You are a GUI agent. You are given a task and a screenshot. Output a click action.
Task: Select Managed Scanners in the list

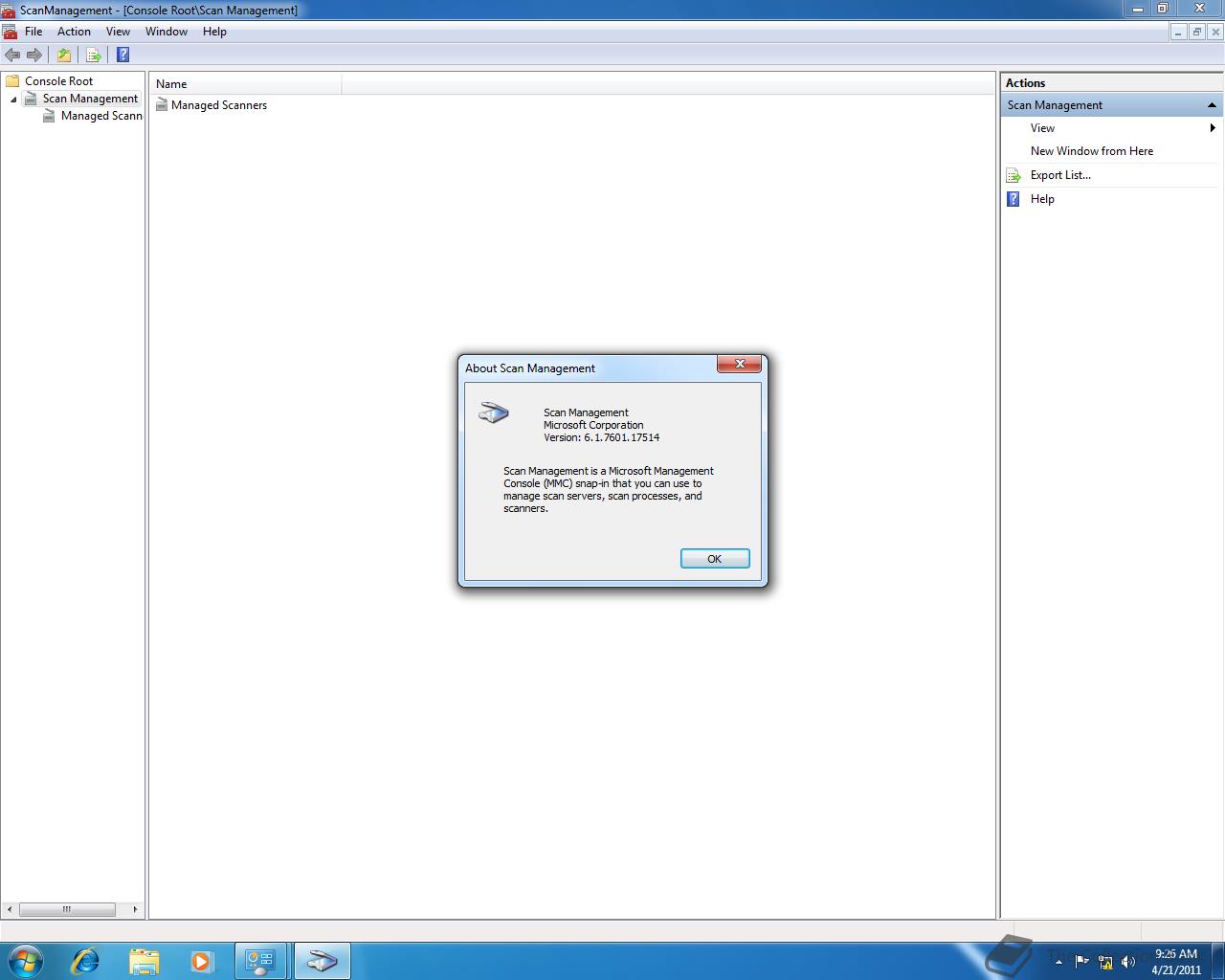pos(219,105)
